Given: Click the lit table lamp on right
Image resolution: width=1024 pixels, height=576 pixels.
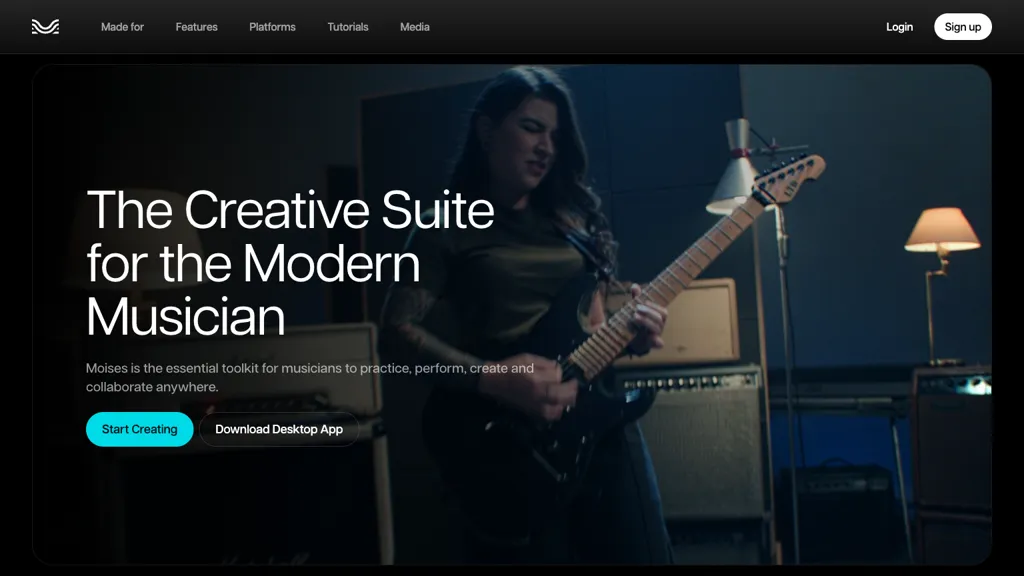Looking at the screenshot, I should pyautogui.click(x=942, y=230).
